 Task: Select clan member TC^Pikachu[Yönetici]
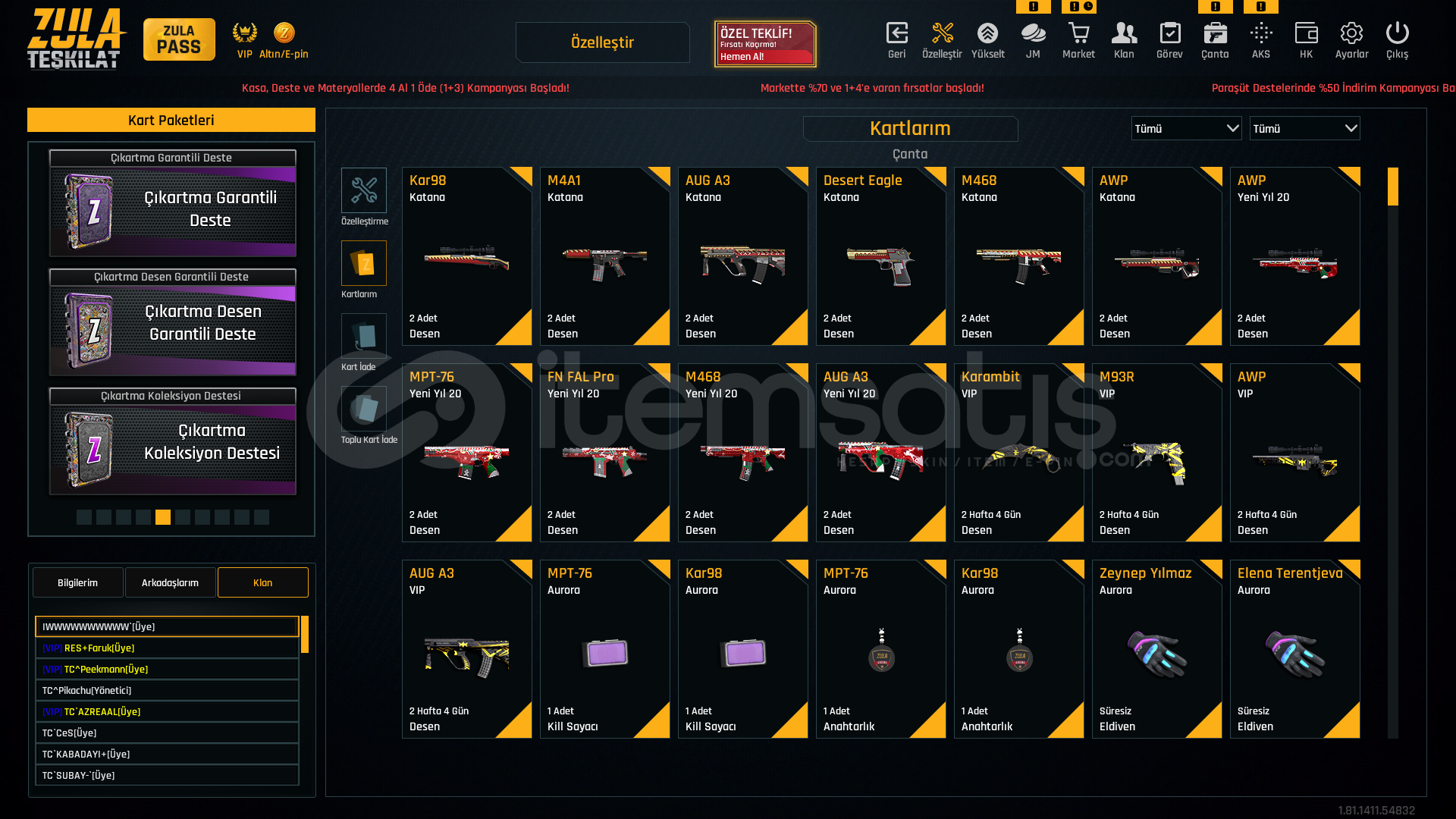pos(167,690)
